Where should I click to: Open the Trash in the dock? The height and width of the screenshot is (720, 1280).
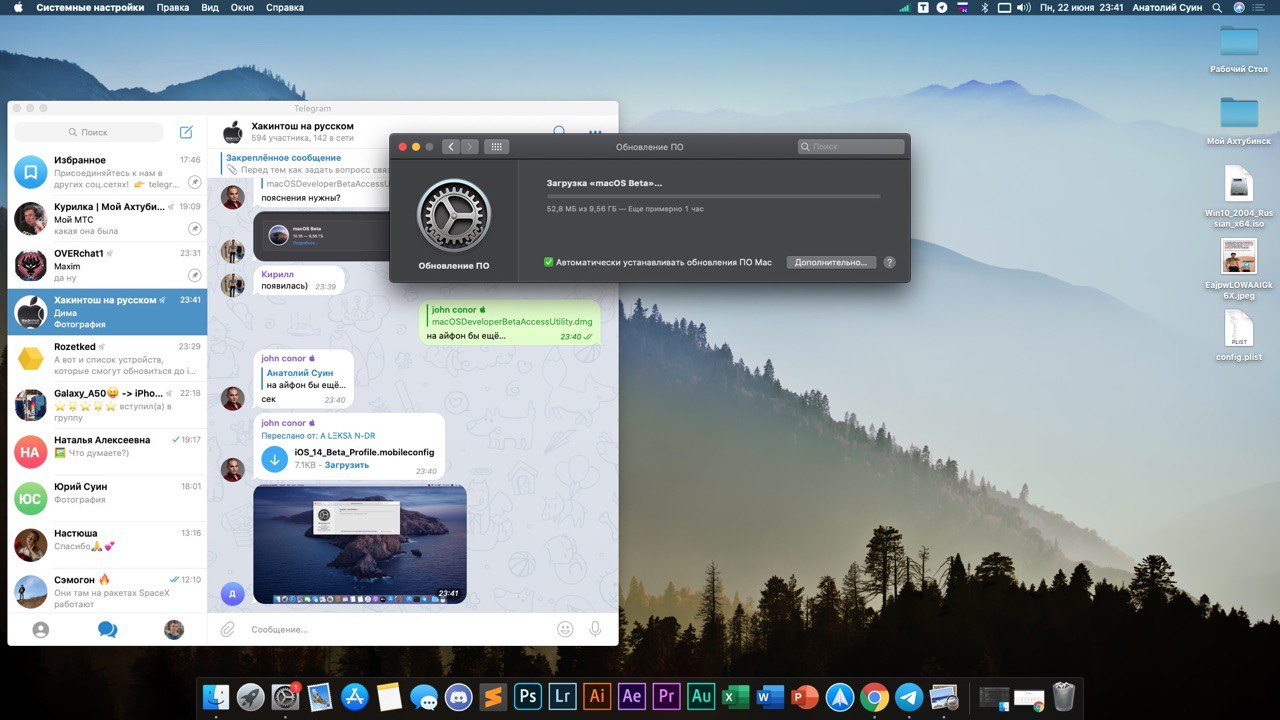coord(1064,696)
